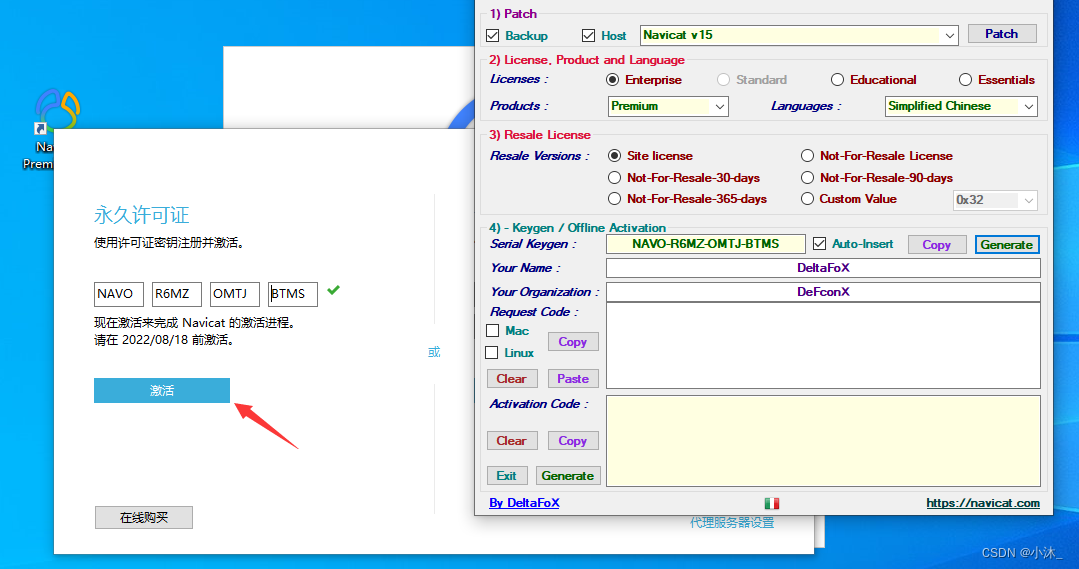Select the Custom Value radio button
The width and height of the screenshot is (1079, 569).
click(x=807, y=199)
